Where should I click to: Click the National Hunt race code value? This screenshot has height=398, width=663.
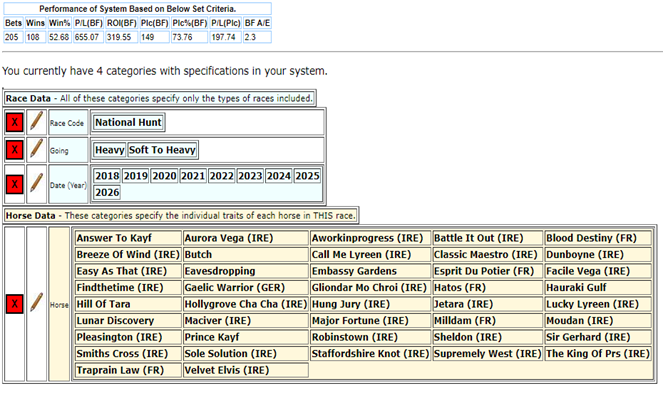point(128,122)
